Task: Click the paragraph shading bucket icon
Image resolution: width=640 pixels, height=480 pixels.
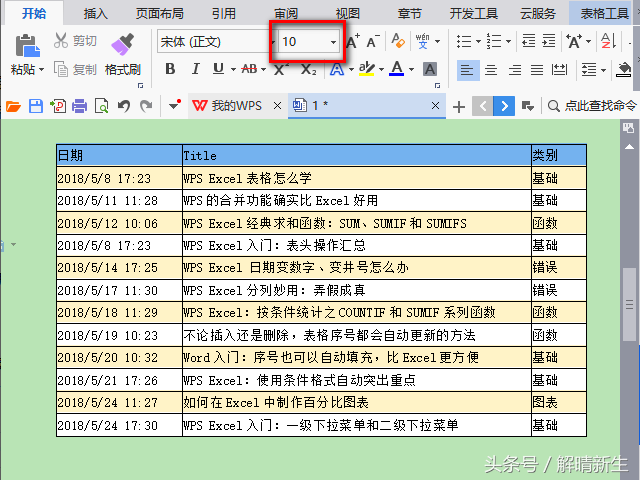Action: 623,69
